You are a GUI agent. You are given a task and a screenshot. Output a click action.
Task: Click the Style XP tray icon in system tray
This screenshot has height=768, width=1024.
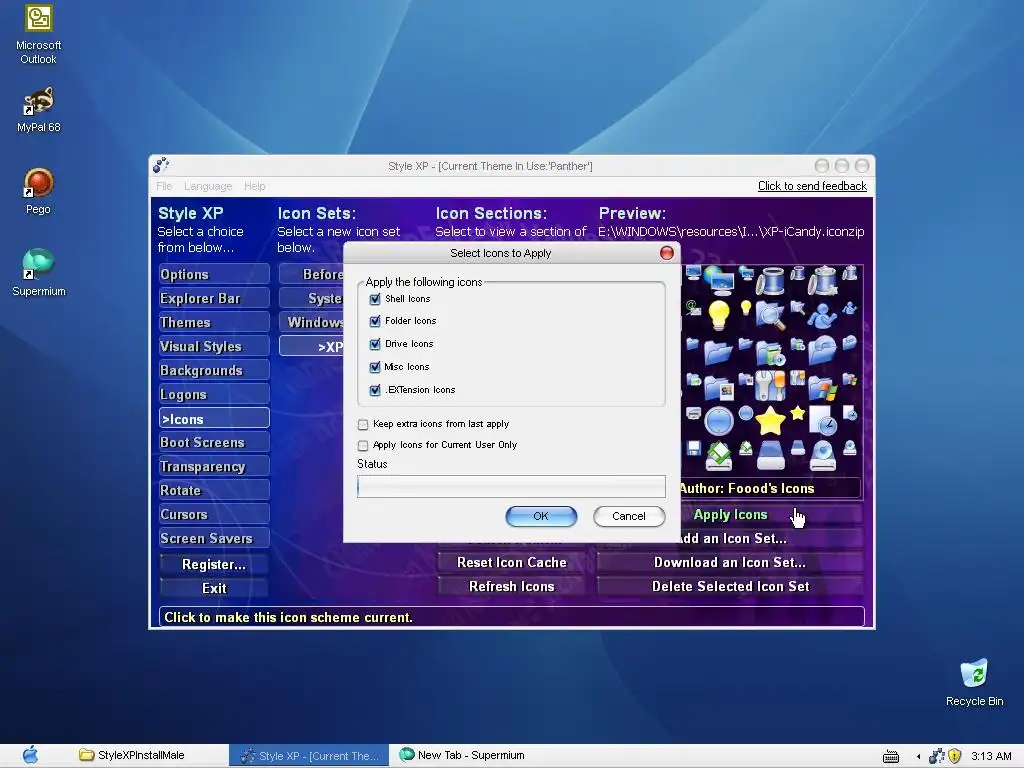click(x=936, y=756)
